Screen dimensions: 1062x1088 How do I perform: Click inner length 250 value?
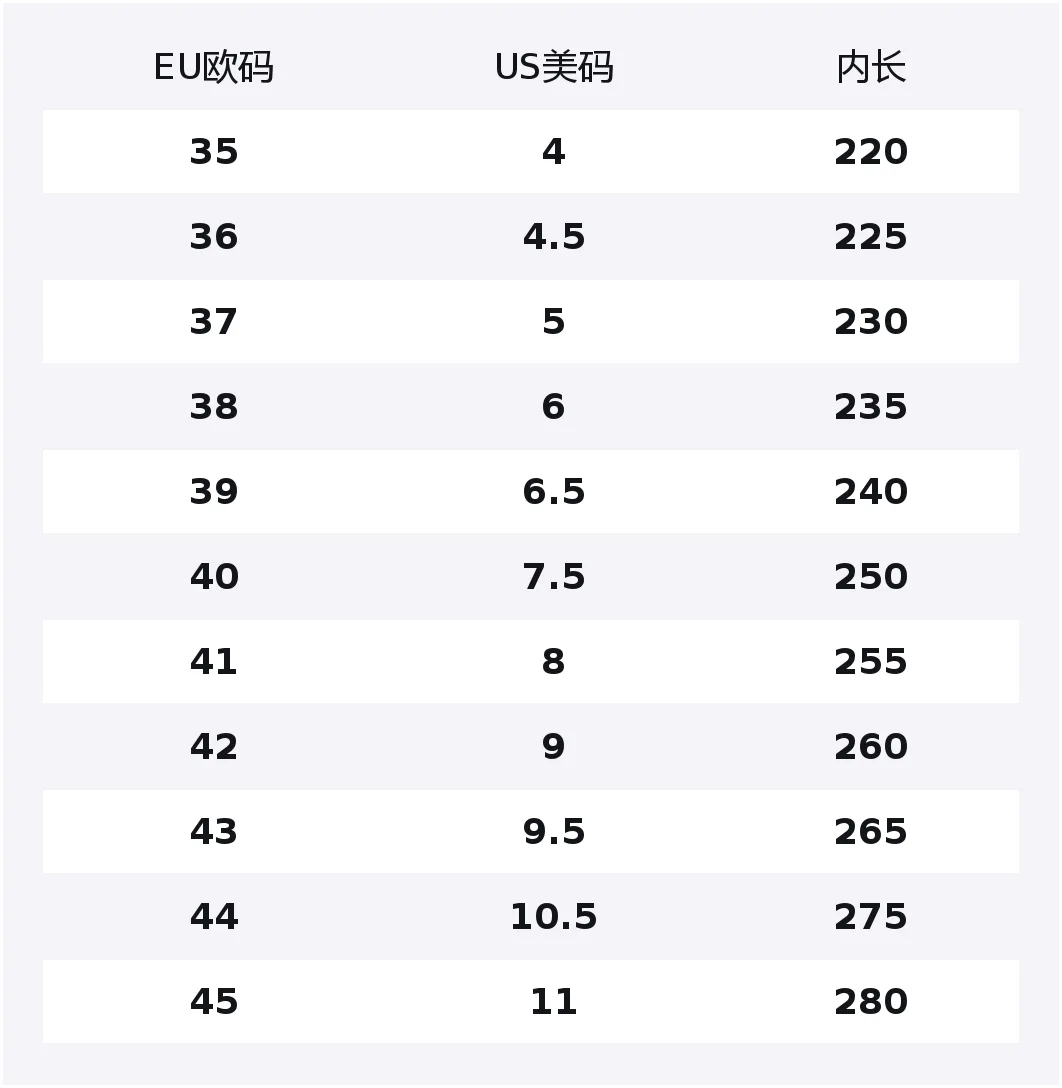coord(870,577)
